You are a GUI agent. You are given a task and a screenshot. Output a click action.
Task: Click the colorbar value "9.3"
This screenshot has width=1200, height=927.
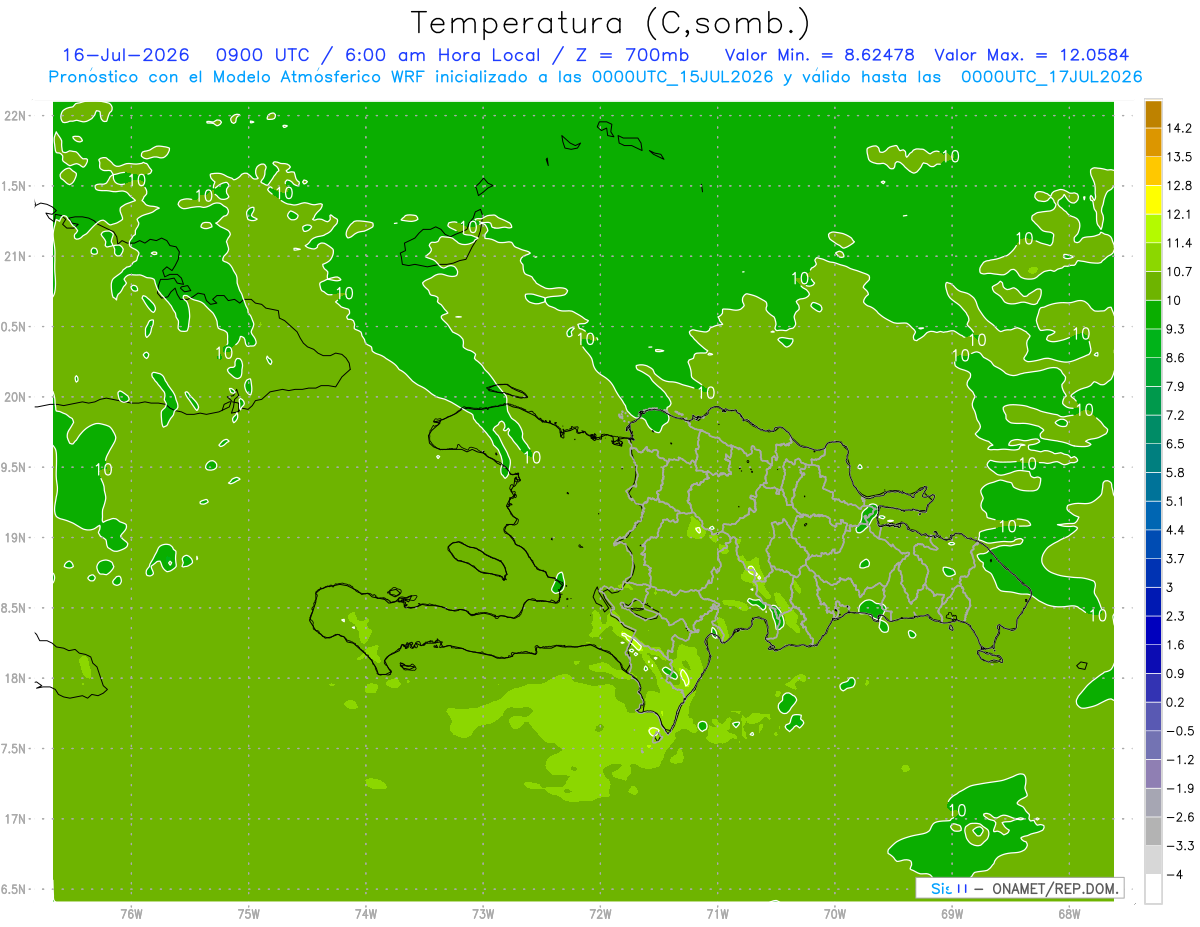1176,329
